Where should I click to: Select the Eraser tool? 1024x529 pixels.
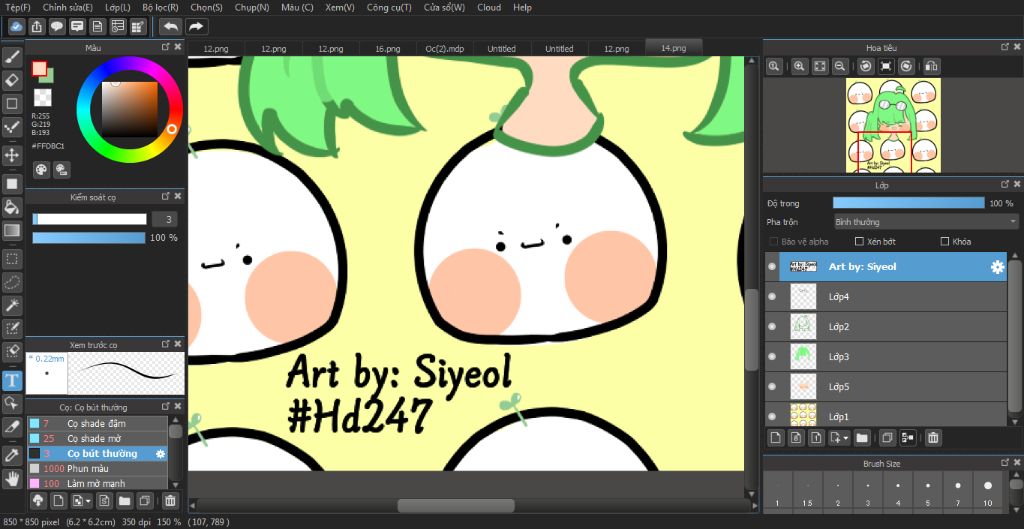point(13,80)
